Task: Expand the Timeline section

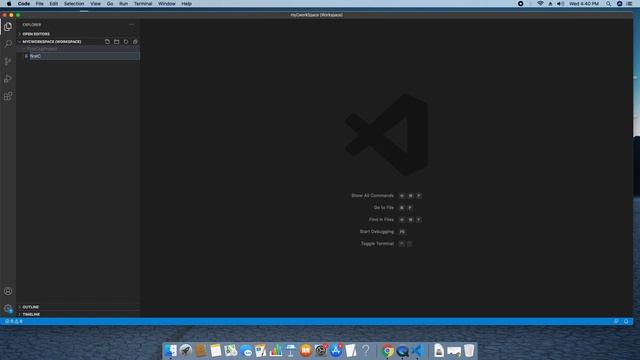Action: (x=78, y=314)
